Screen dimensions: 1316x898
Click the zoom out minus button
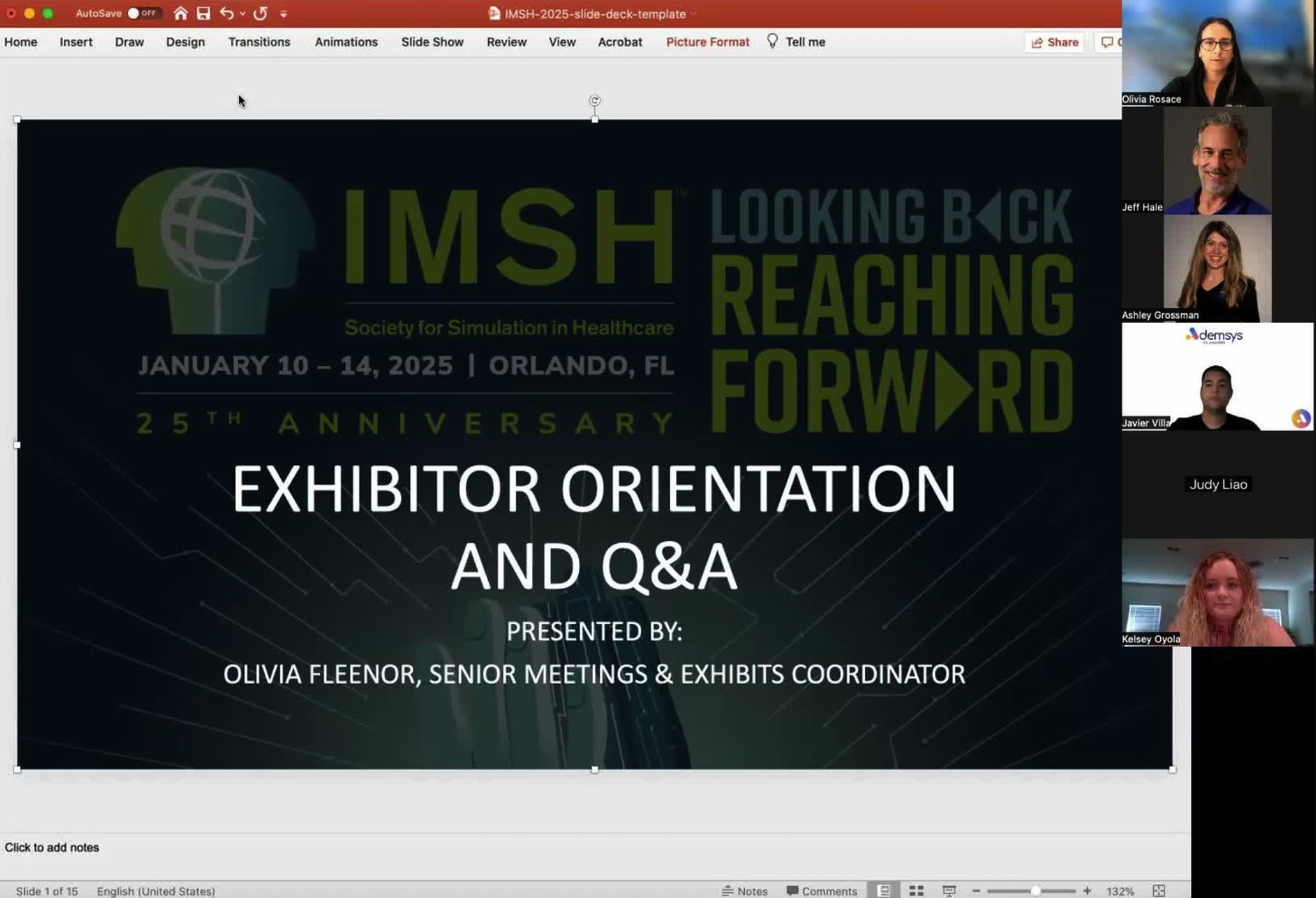(x=976, y=891)
